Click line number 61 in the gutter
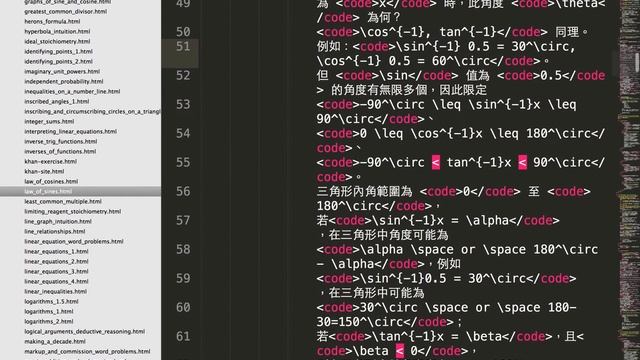640x360 pixels. point(183,336)
